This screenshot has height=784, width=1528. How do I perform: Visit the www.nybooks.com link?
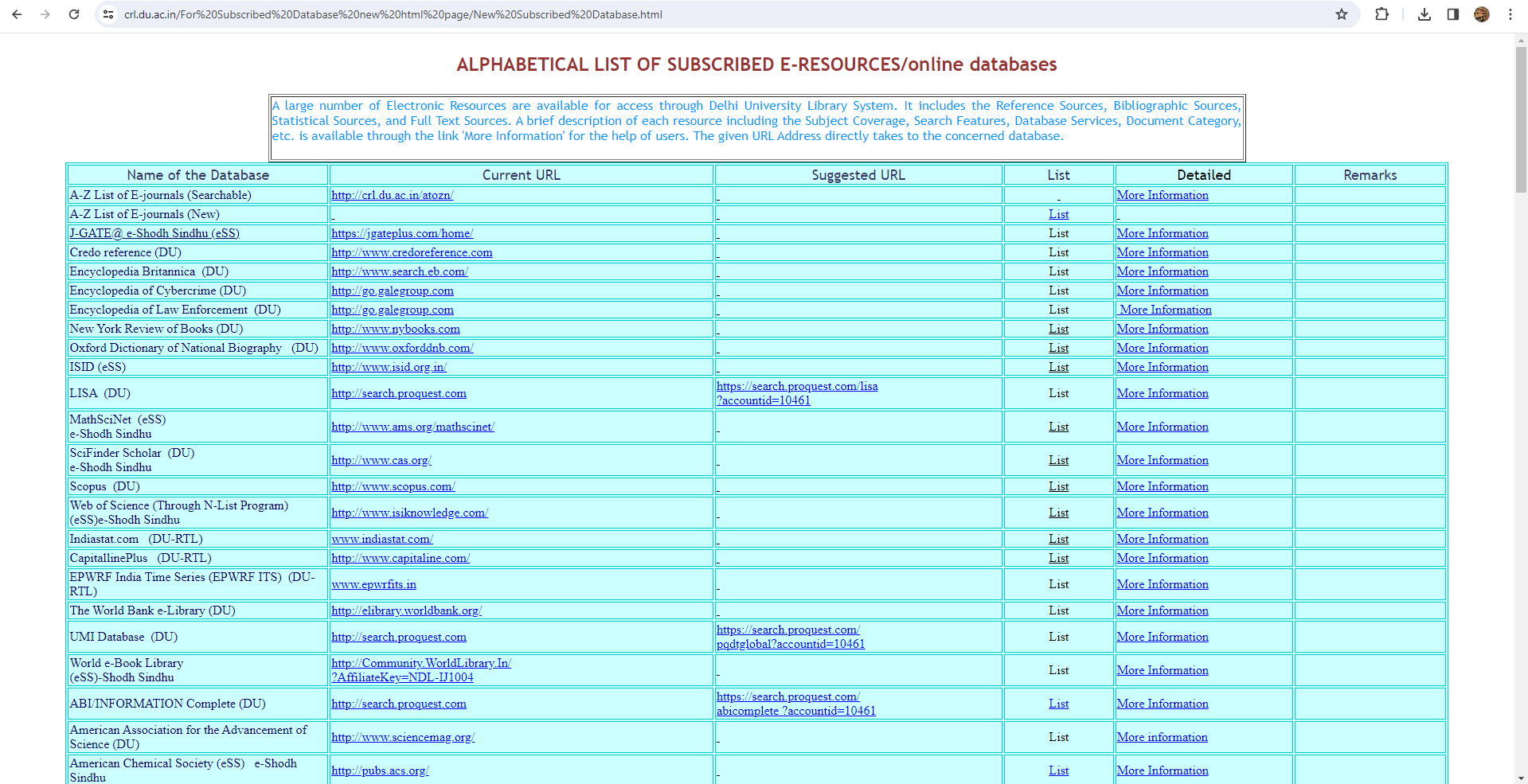point(396,329)
